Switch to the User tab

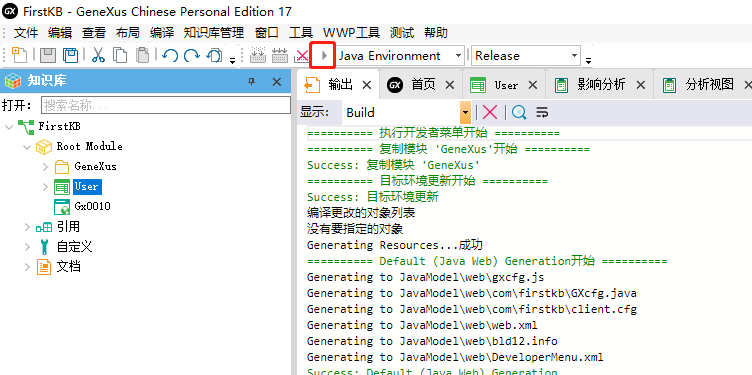click(x=506, y=85)
